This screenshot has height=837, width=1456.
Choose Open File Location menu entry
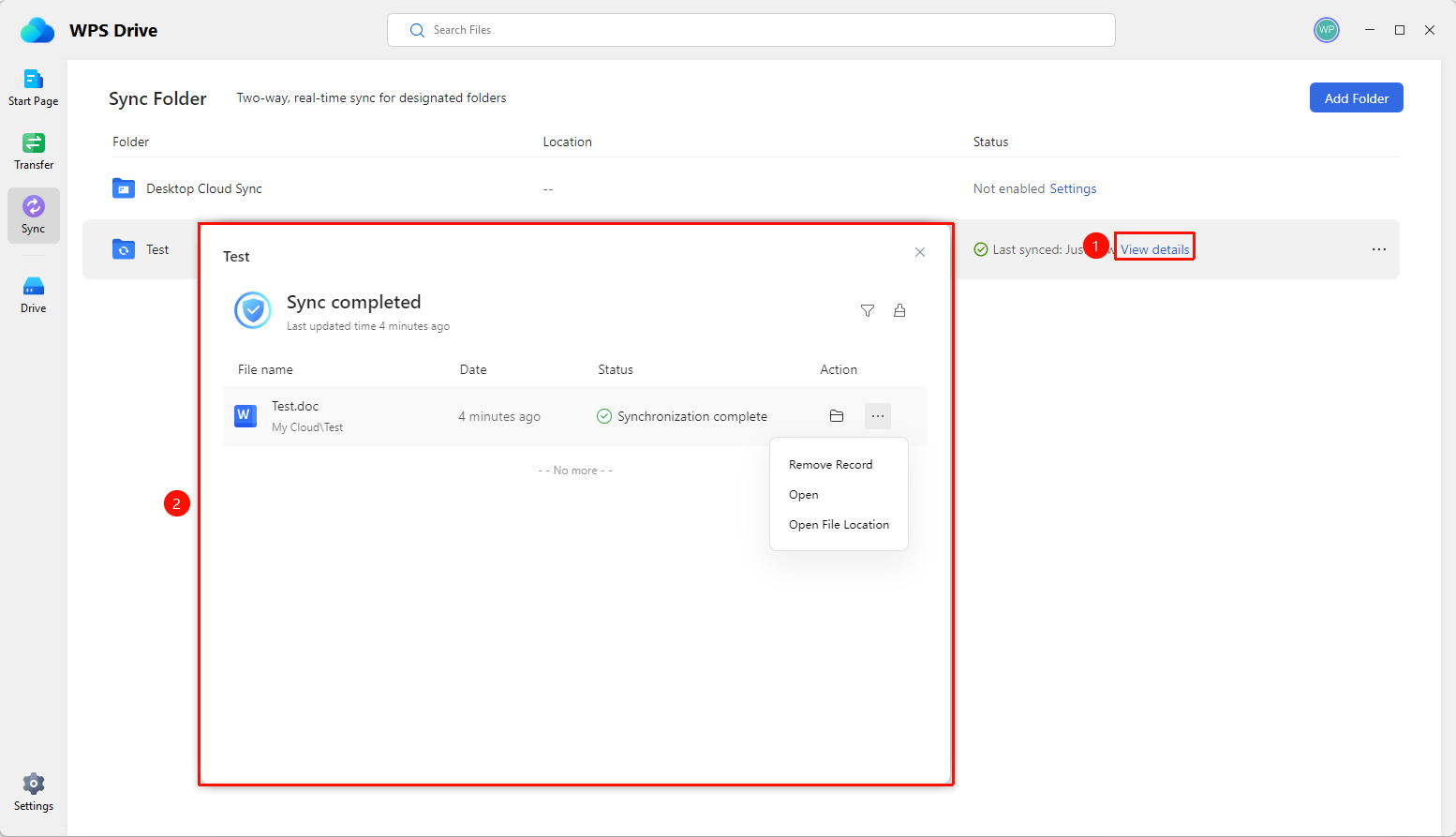click(x=839, y=525)
